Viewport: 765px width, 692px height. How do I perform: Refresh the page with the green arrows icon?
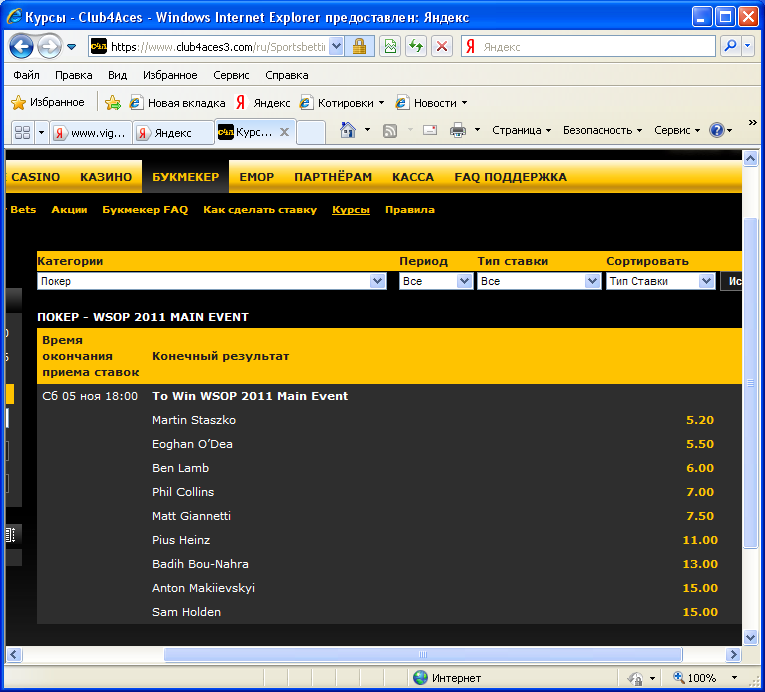(x=416, y=47)
